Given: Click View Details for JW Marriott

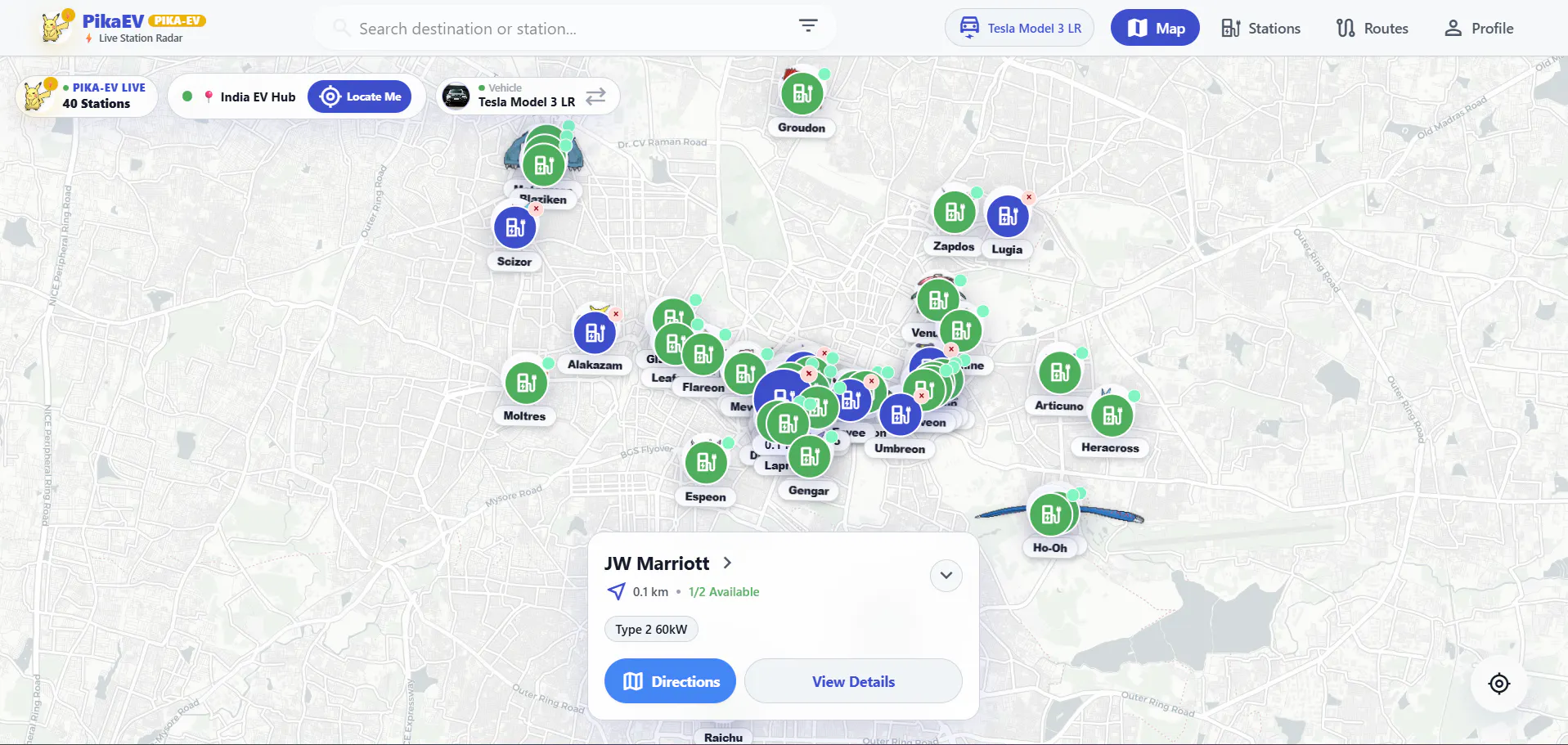Looking at the screenshot, I should (853, 681).
